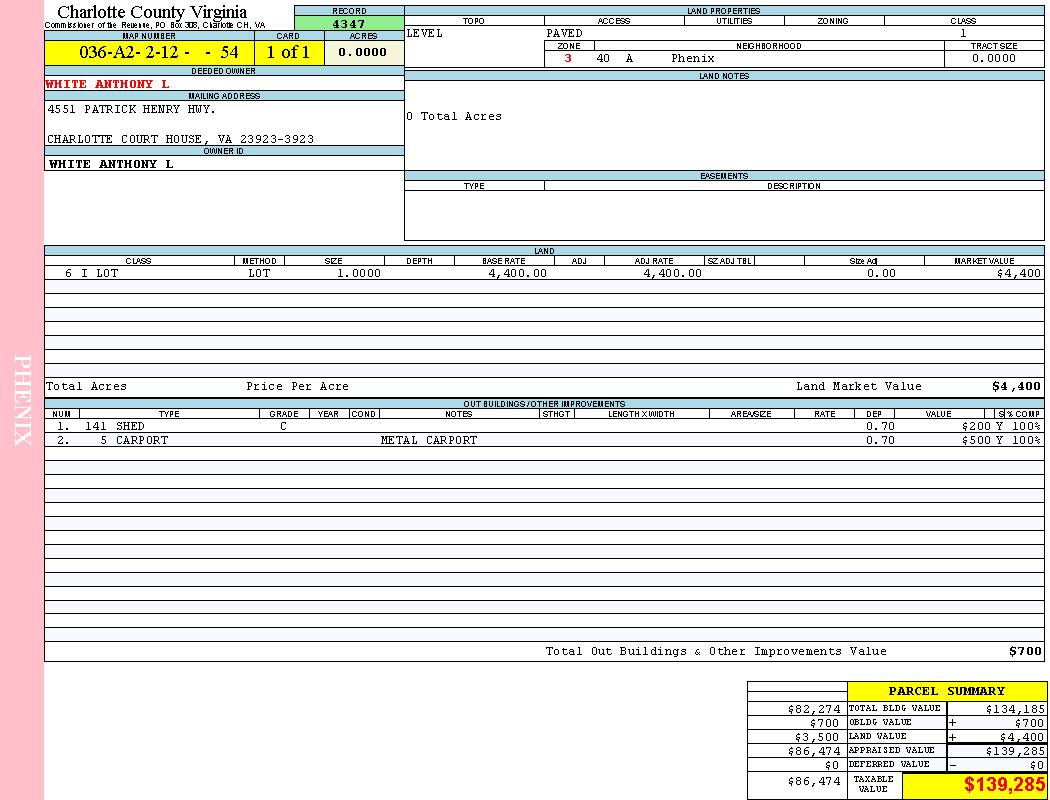Select the red zone number 3
Viewport: 1050px width, 800px height.
568,58
